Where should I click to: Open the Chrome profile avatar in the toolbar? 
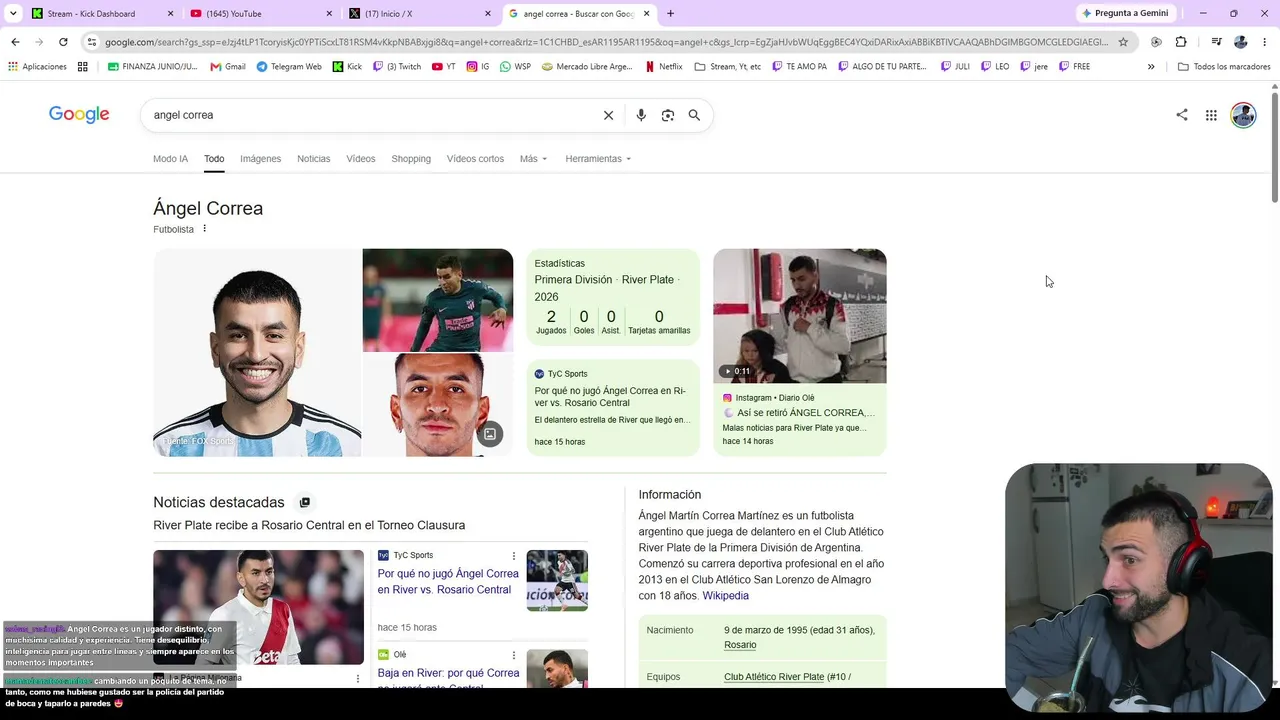[1241, 42]
